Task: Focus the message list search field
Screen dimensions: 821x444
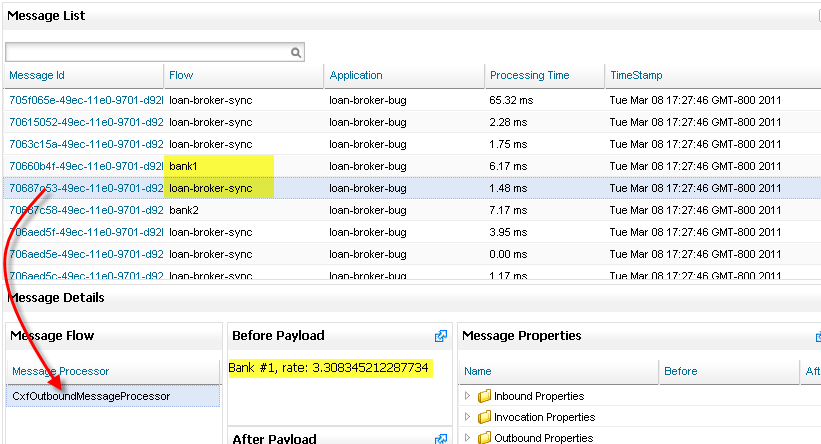Action: [x=148, y=52]
